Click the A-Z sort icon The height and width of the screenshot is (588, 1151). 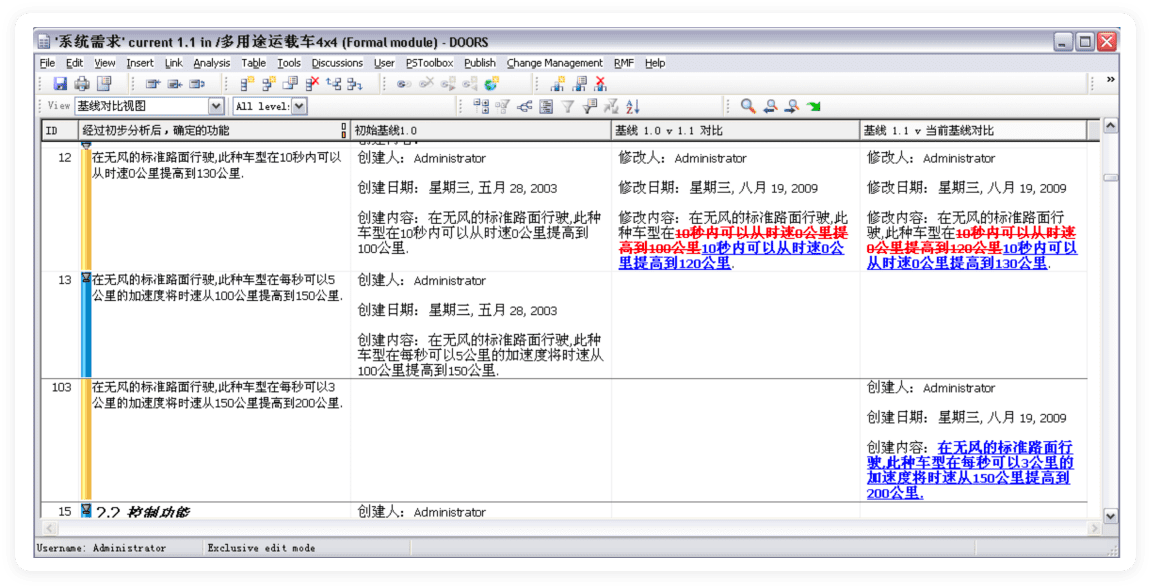[x=633, y=106]
